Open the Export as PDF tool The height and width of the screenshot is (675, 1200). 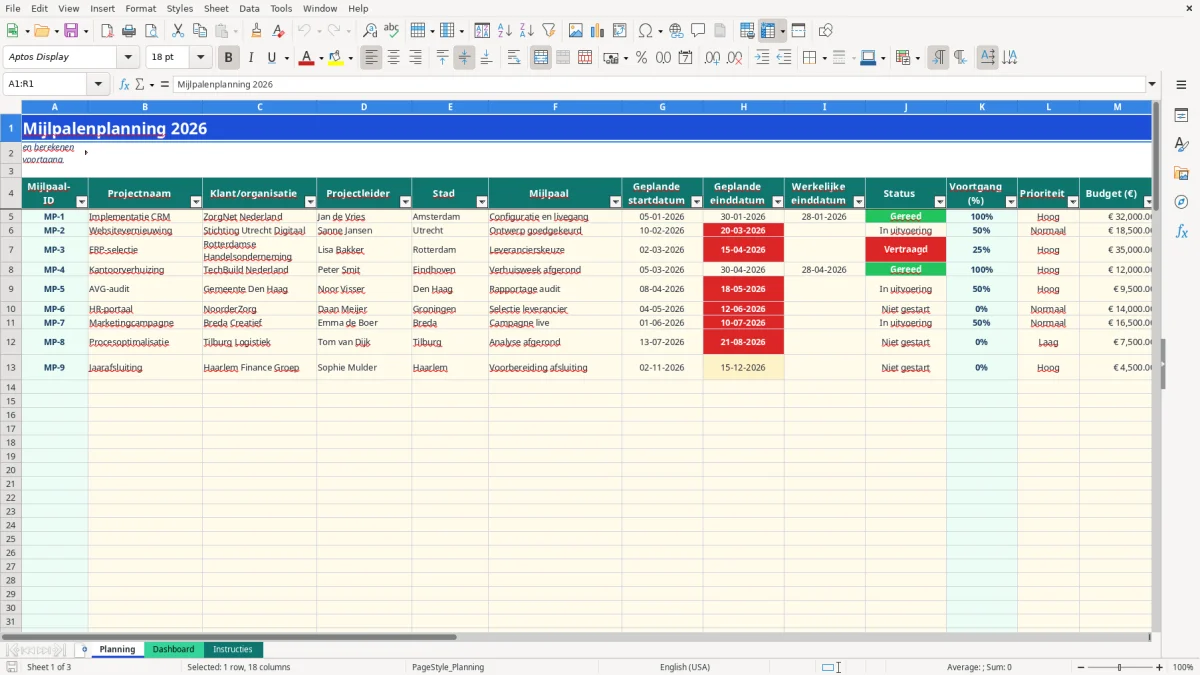[107, 31]
